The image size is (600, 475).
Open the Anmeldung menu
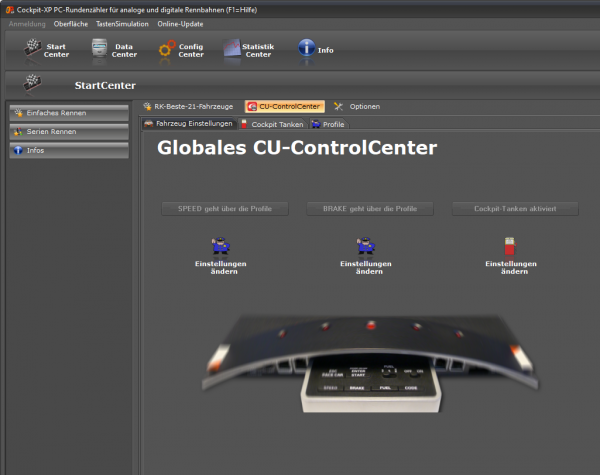tap(27, 24)
